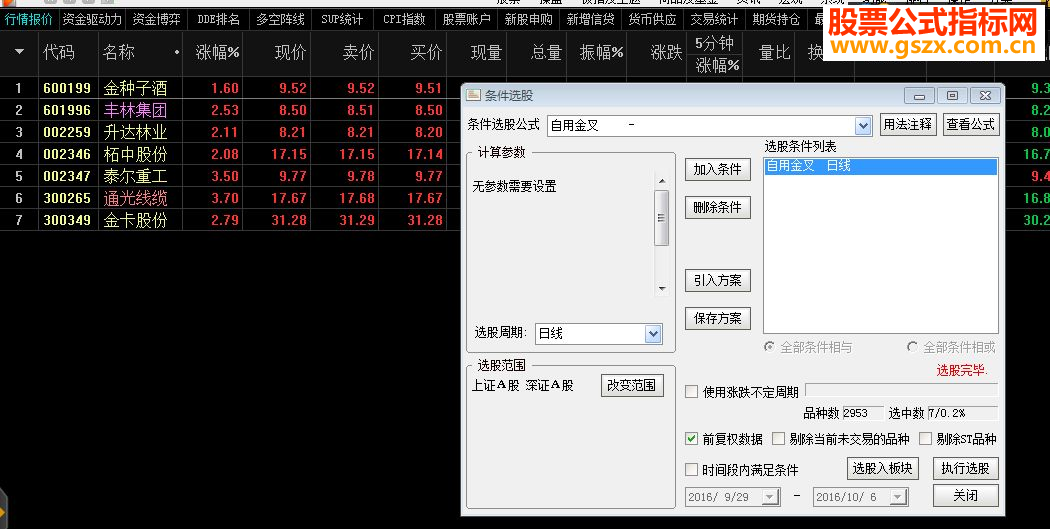Uncheck the 前复权数据 checkbox

click(692, 439)
